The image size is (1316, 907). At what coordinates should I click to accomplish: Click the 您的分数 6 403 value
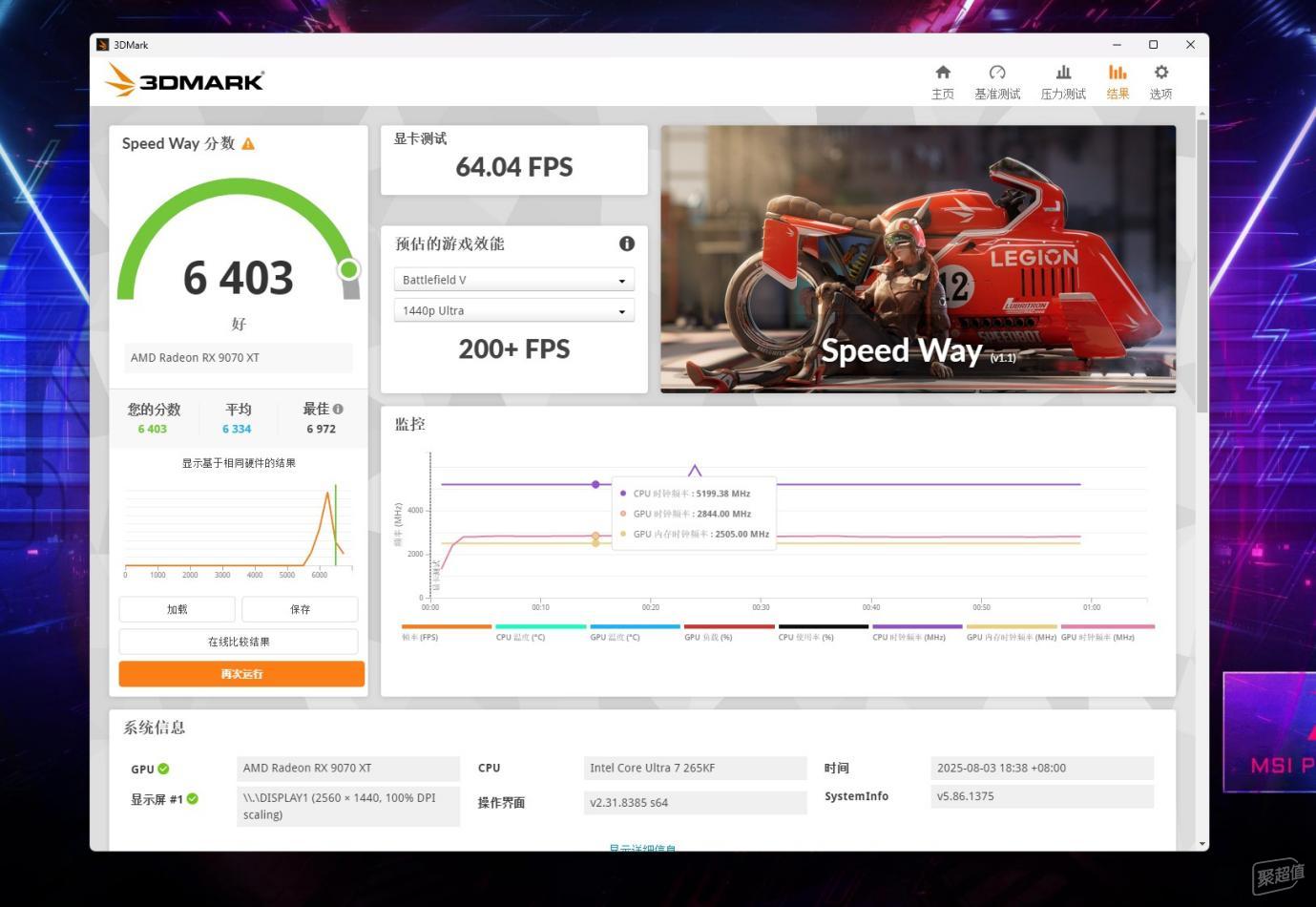pyautogui.click(x=153, y=430)
